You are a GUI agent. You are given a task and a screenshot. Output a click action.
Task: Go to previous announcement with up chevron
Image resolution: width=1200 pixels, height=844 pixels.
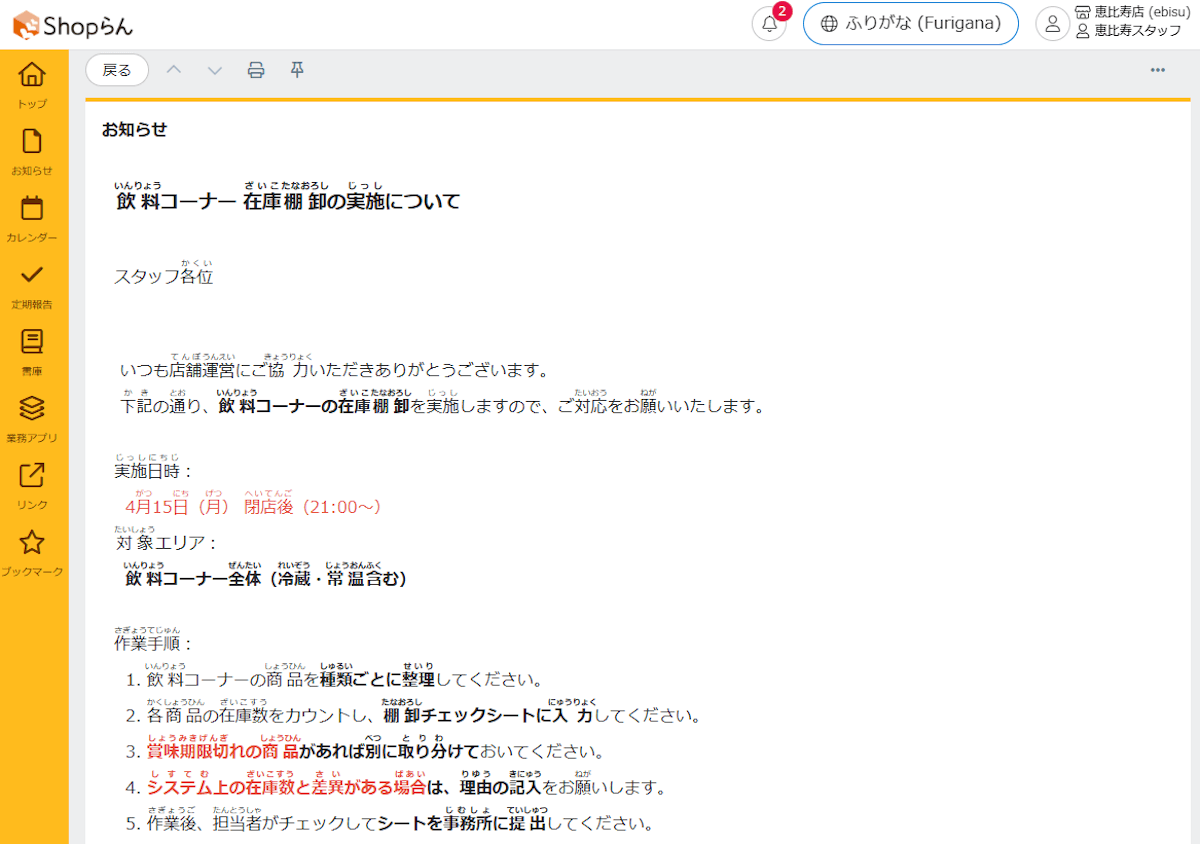(x=174, y=70)
